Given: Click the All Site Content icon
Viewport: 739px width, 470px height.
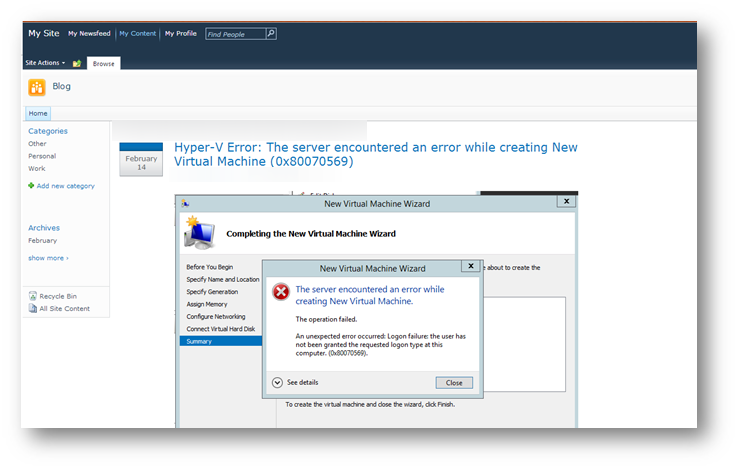Looking at the screenshot, I should click(32, 308).
